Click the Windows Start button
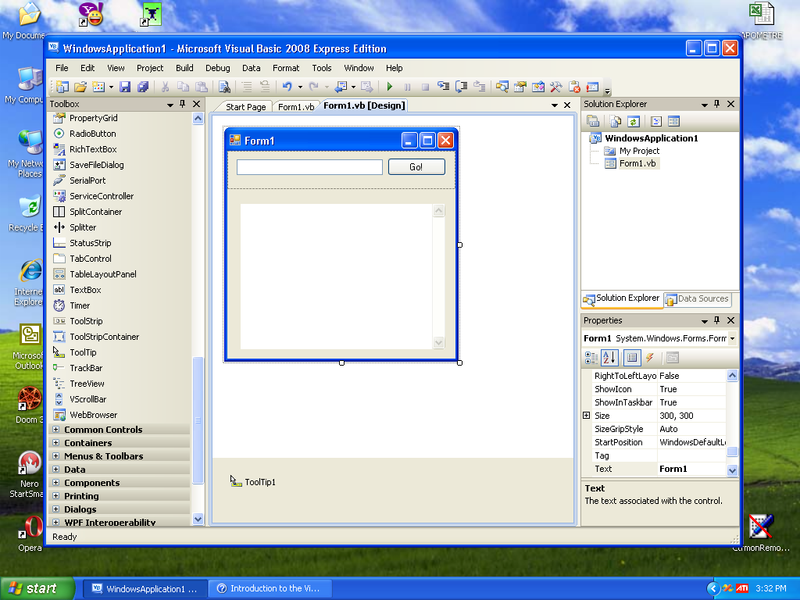 click(x=37, y=588)
